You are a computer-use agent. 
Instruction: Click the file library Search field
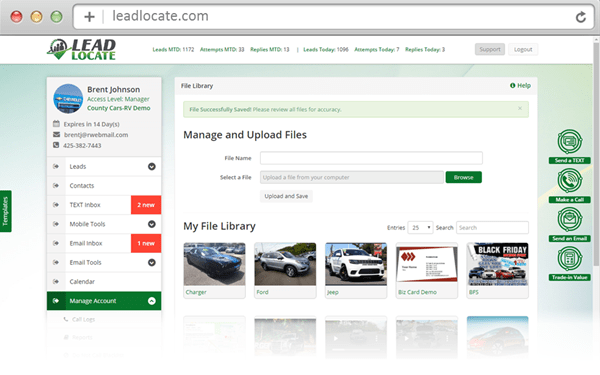[x=492, y=227]
